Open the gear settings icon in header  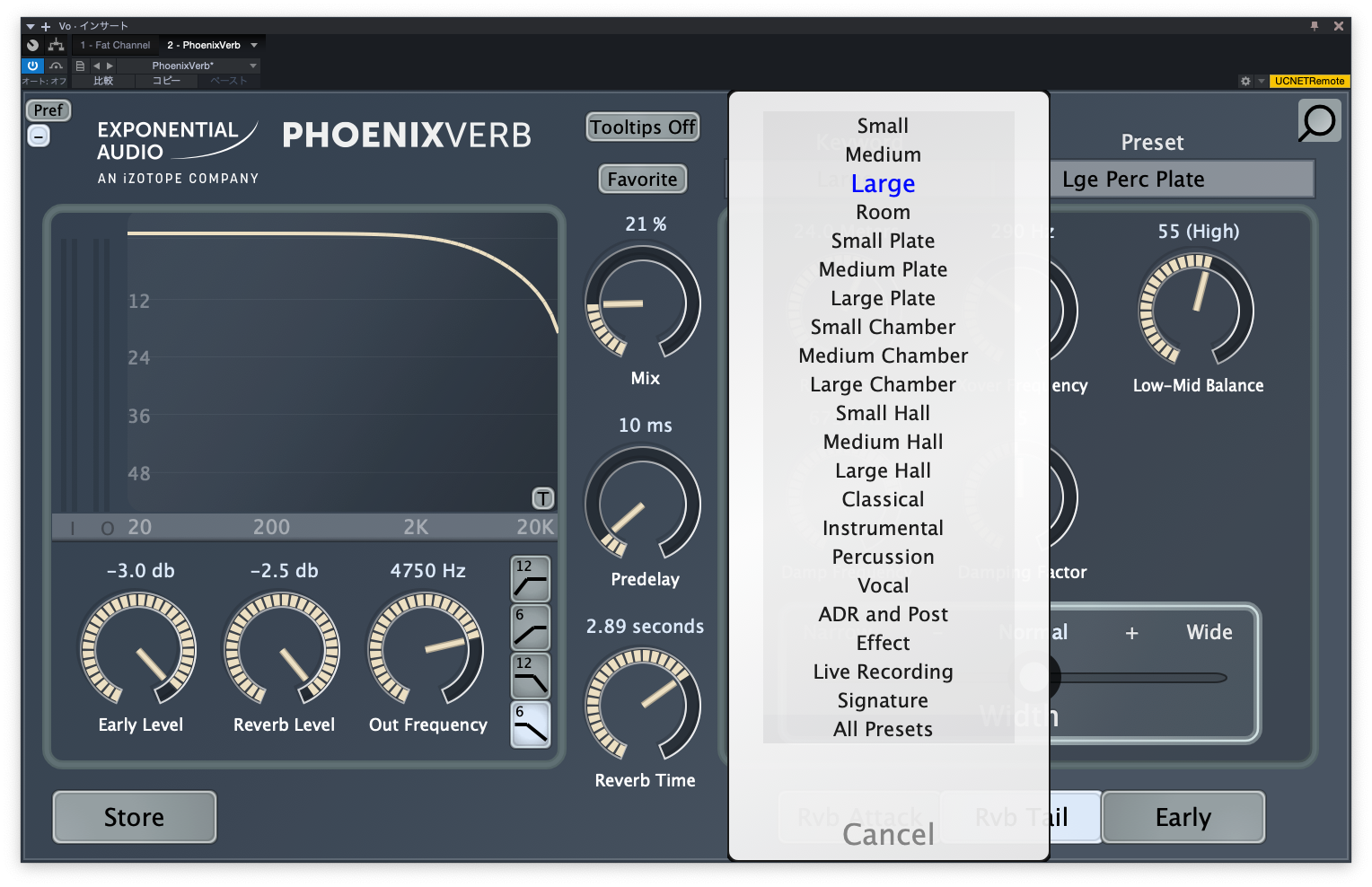pos(1245,81)
